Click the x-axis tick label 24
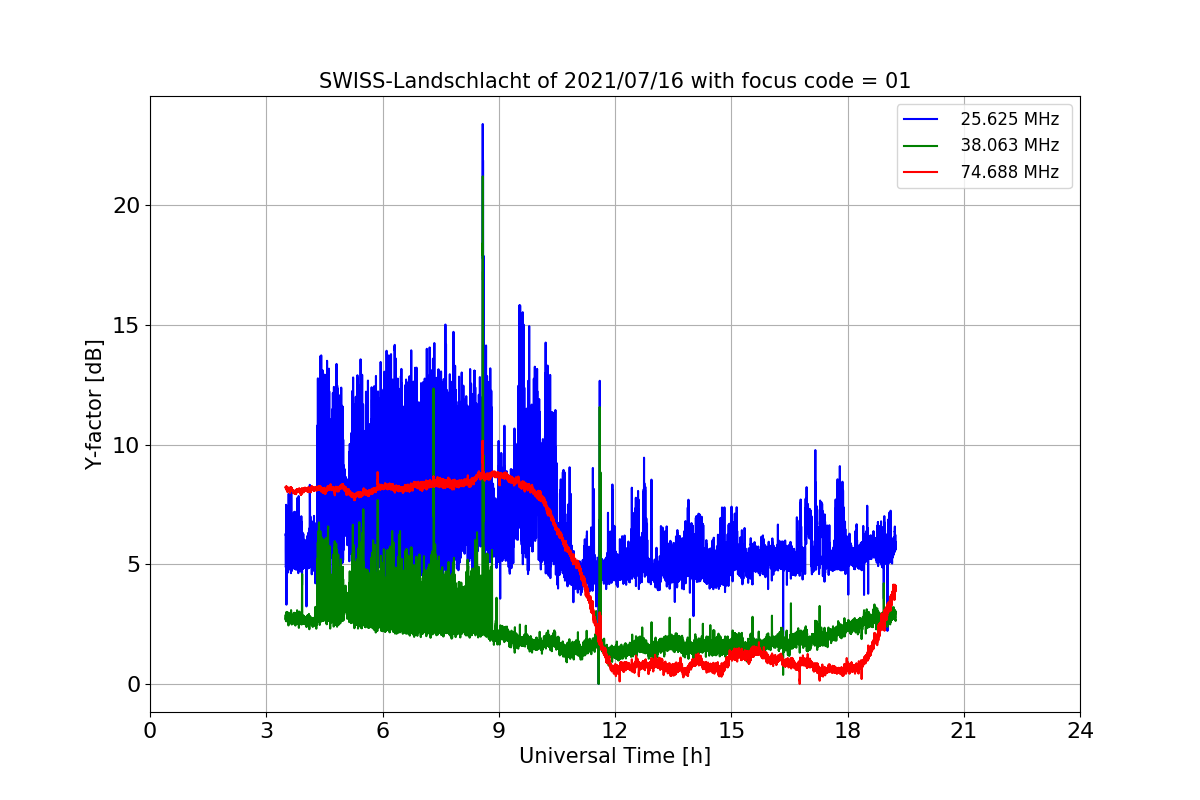The height and width of the screenshot is (800, 1200). 1080,731
